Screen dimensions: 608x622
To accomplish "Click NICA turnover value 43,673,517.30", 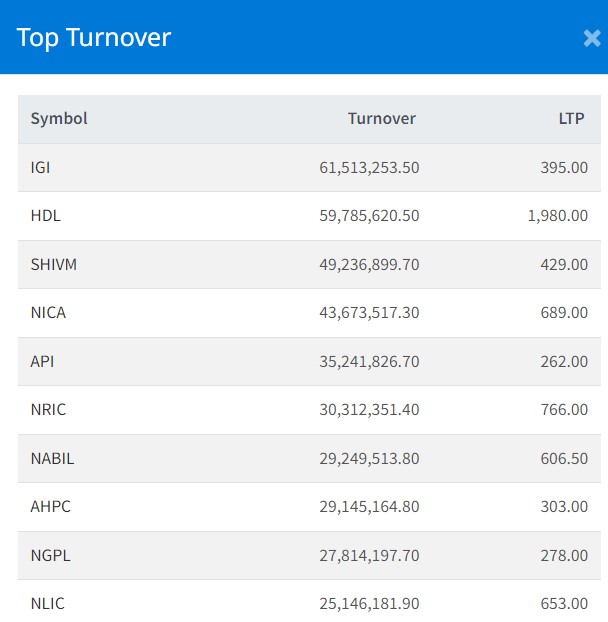I will click(x=369, y=313).
